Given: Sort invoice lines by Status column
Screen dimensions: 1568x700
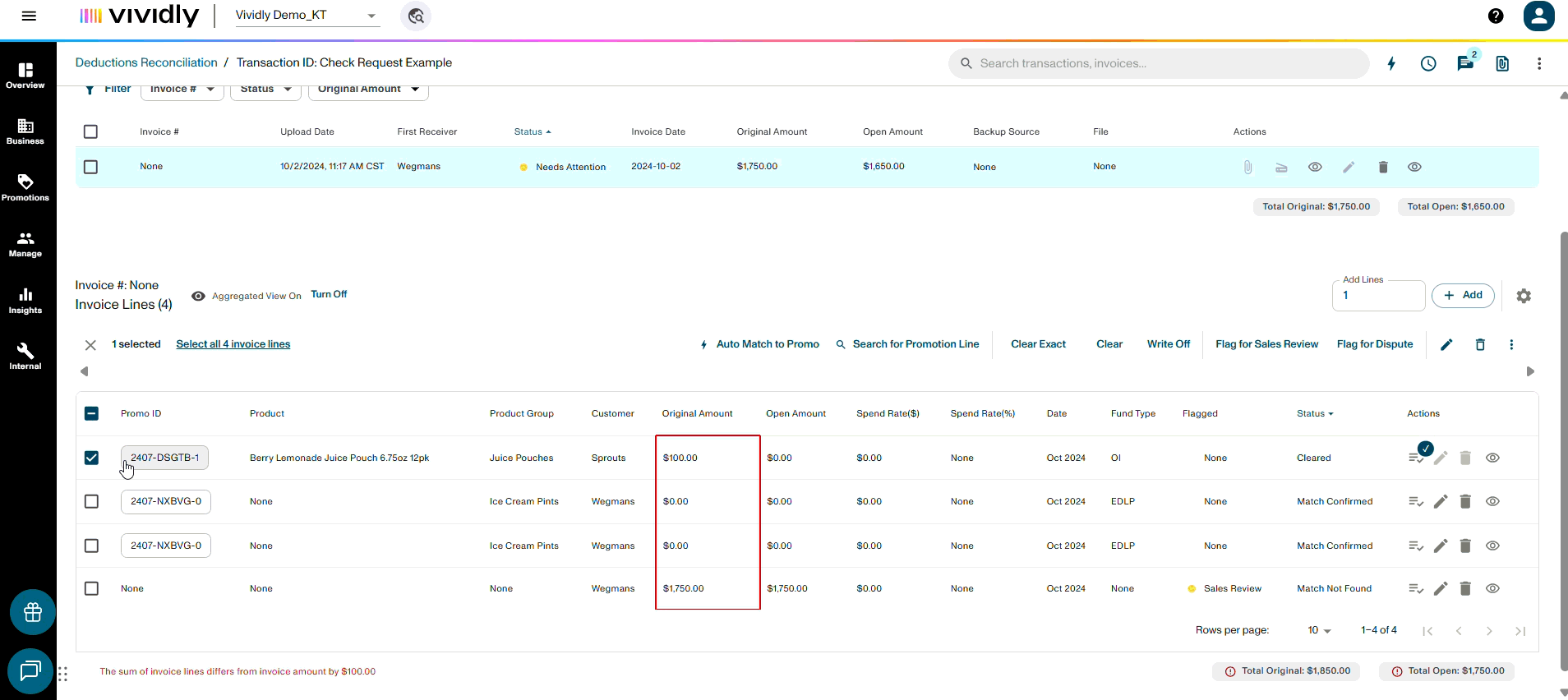Looking at the screenshot, I should [x=1315, y=413].
